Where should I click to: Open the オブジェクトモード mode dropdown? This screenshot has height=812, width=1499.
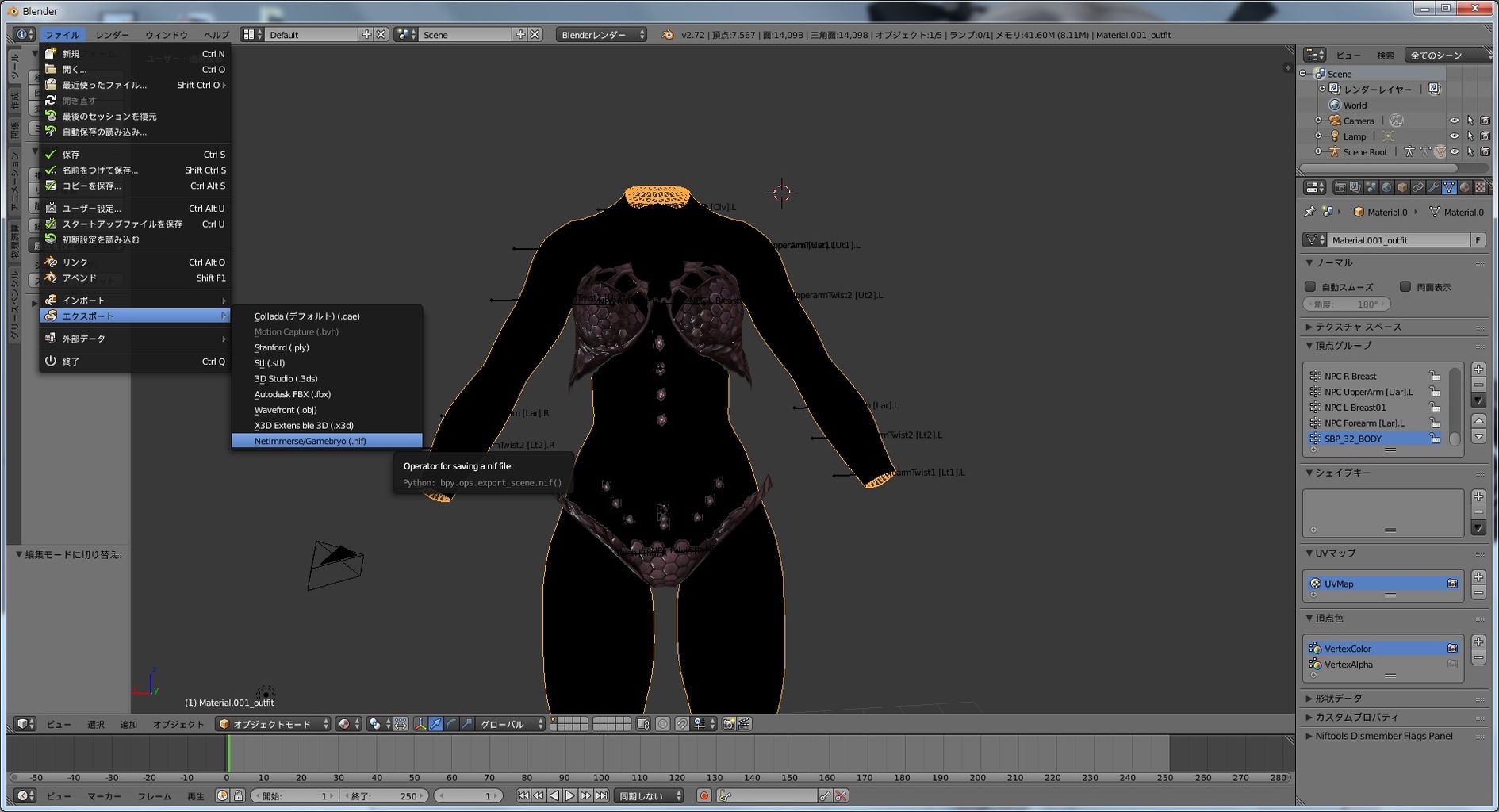(x=273, y=724)
